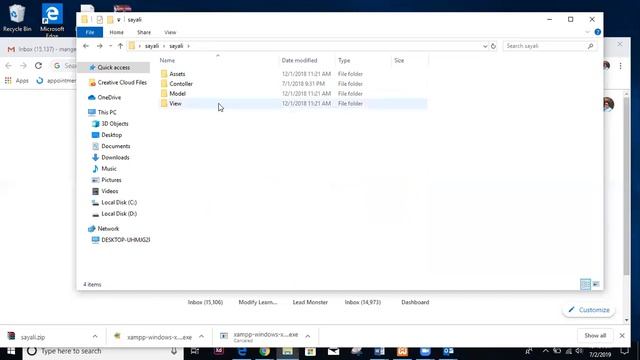
Task: Open Dashboard shortcut in Chrome
Action: [x=415, y=302]
